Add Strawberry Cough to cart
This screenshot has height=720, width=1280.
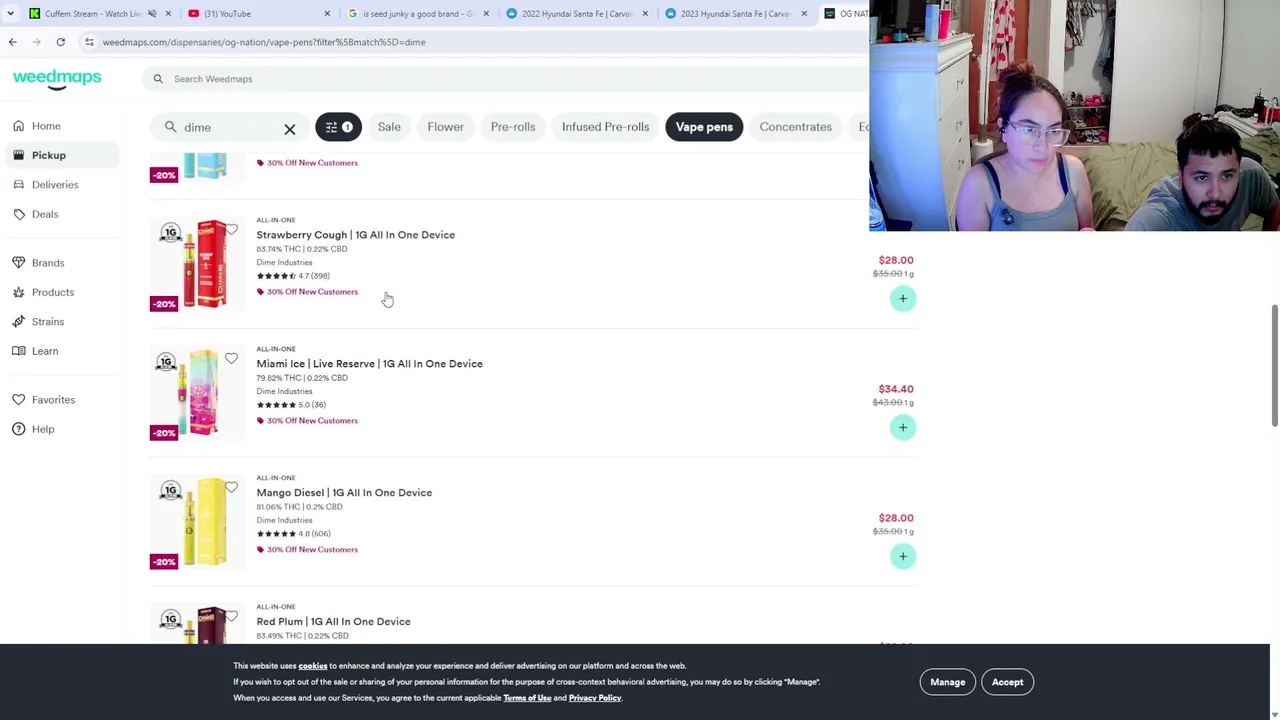[903, 298]
